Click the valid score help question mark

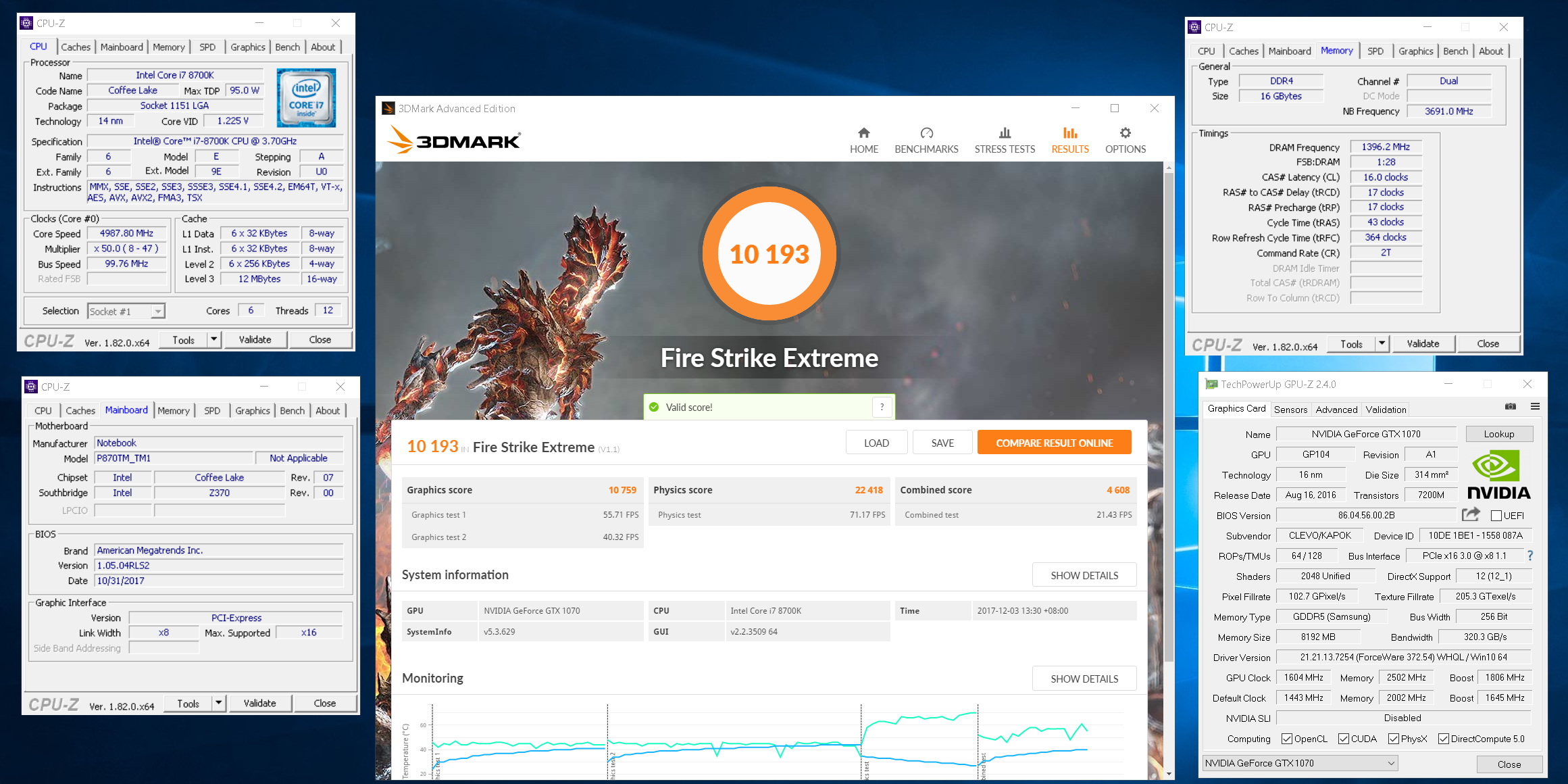coord(882,407)
